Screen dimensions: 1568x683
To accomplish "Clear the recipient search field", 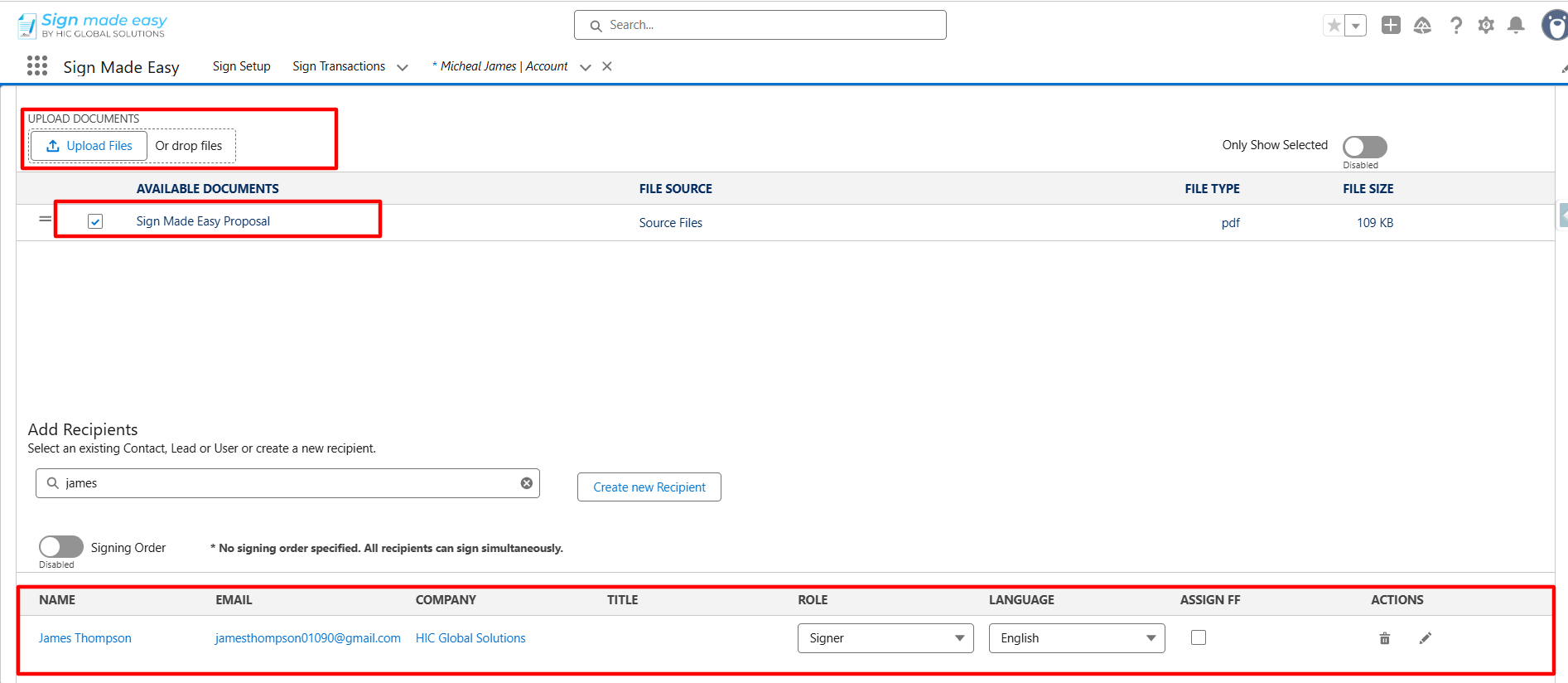I will [x=526, y=483].
